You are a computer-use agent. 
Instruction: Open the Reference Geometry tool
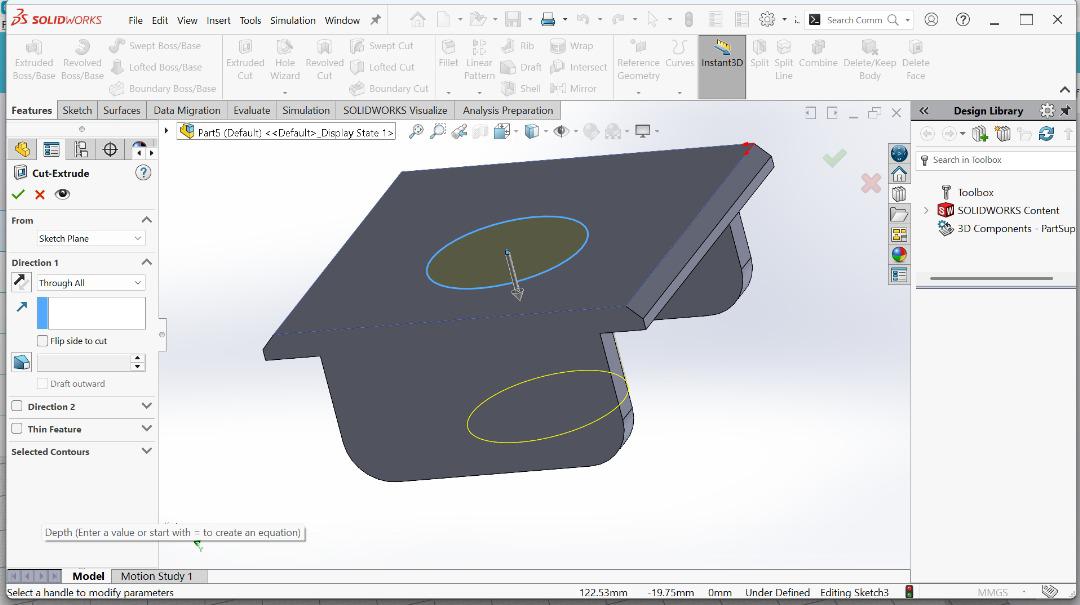click(638, 60)
